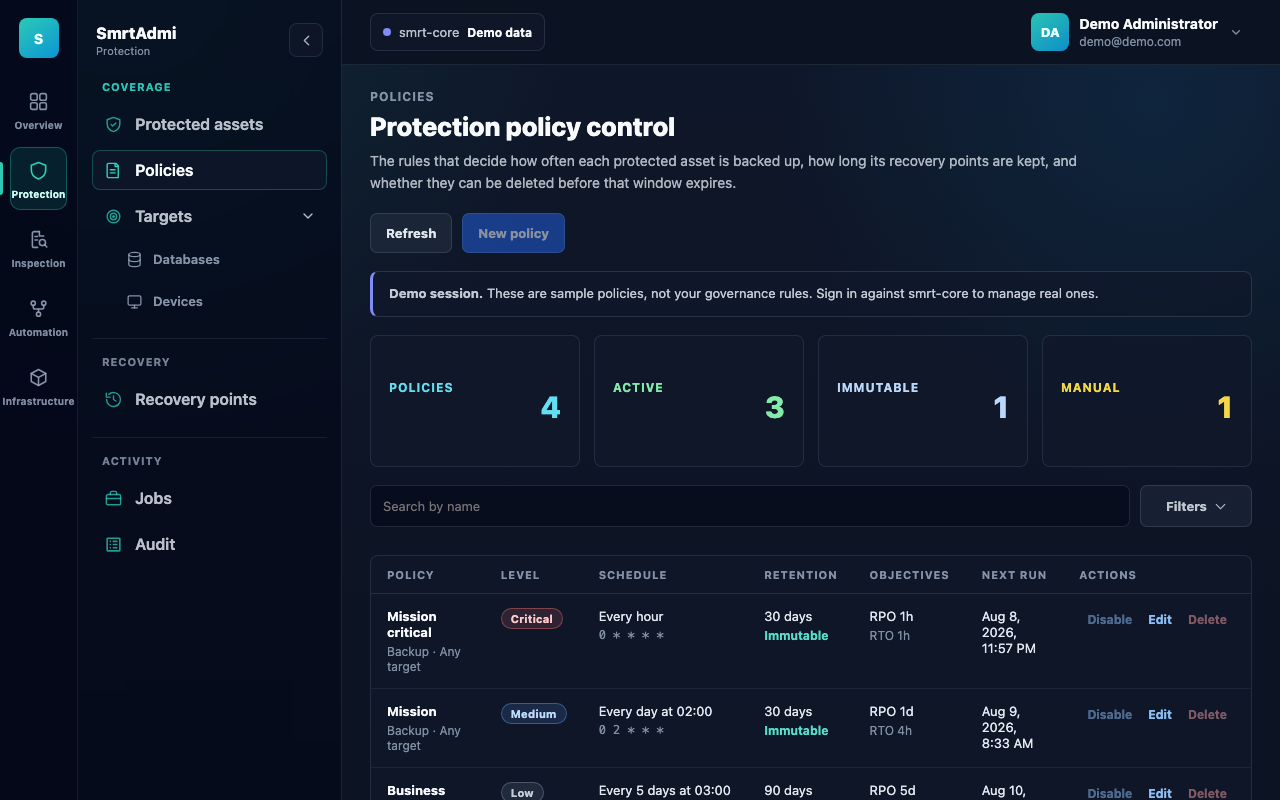Click the Next run column header
This screenshot has height=800, width=1280.
pos(1014,575)
